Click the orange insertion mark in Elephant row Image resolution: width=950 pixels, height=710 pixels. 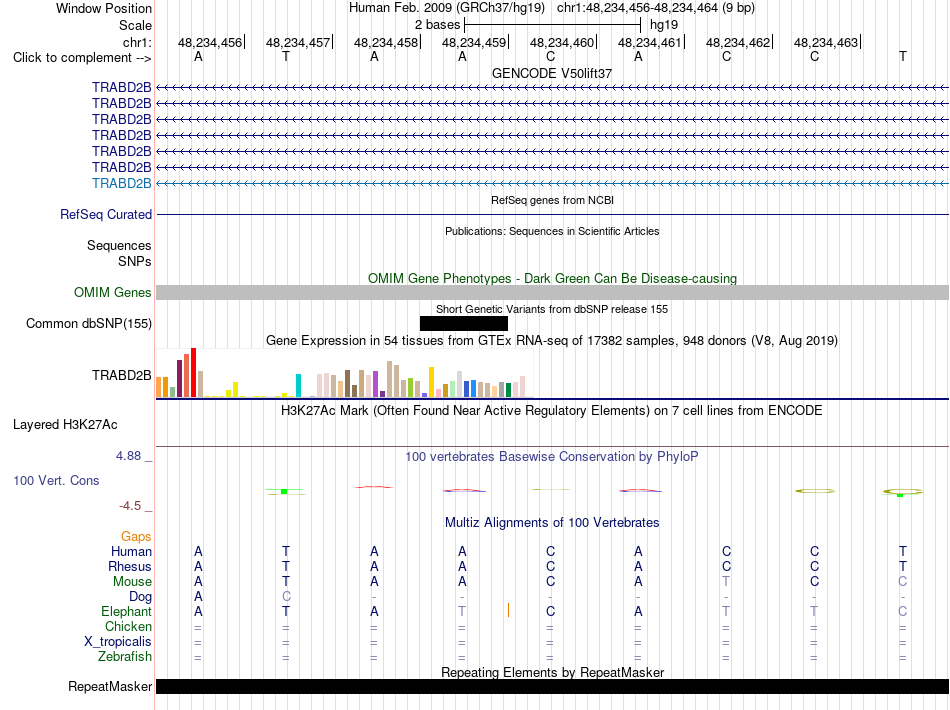pyautogui.click(x=508, y=610)
